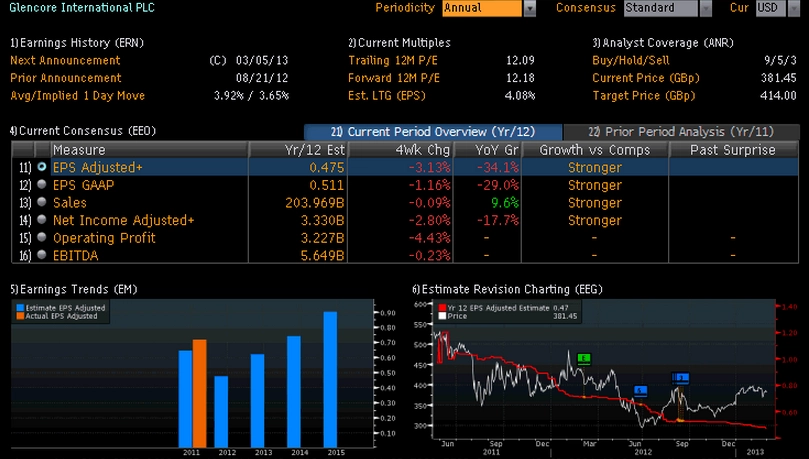Open the Consensus dropdown arrow
Image resolution: width=809 pixels, height=459 pixels.
tap(705, 8)
